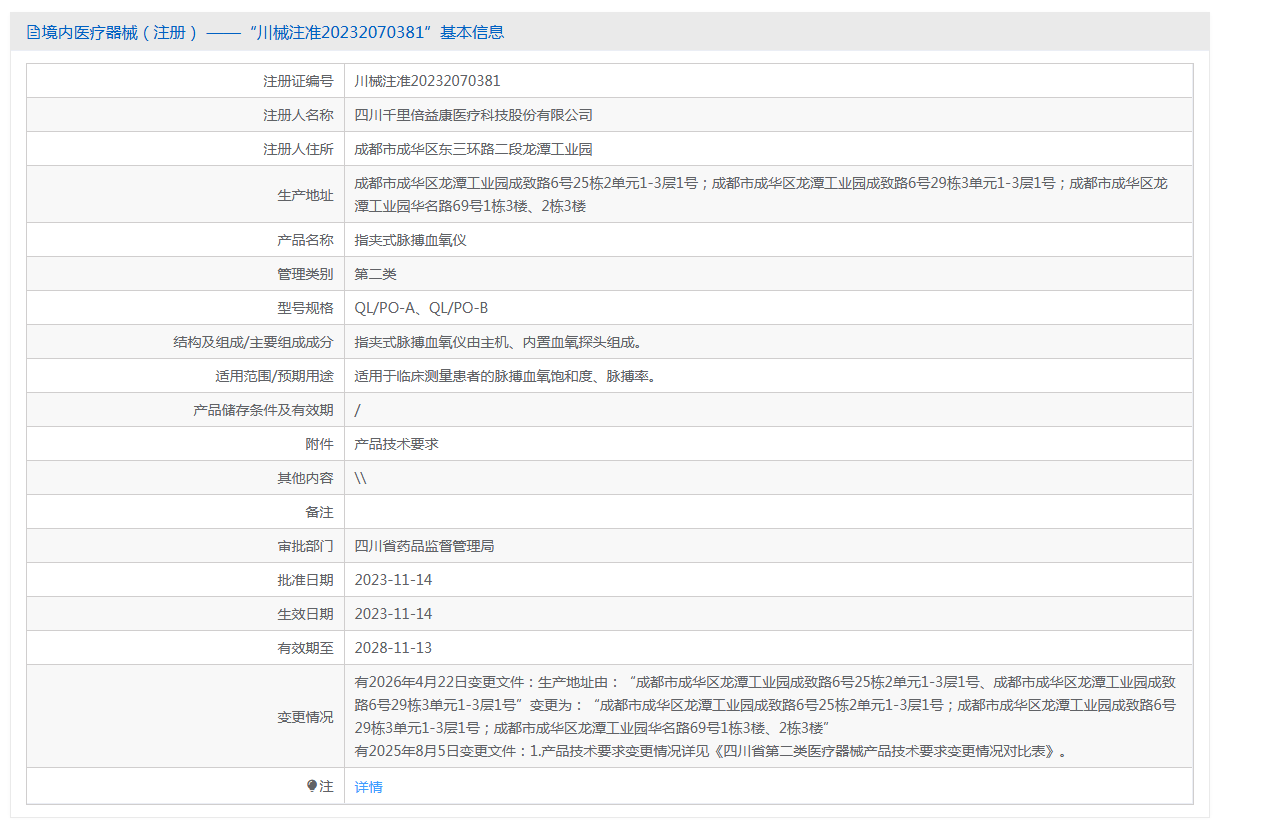Click the 产品名称 label
Screen dimensions: 1263x820
click(x=305, y=240)
